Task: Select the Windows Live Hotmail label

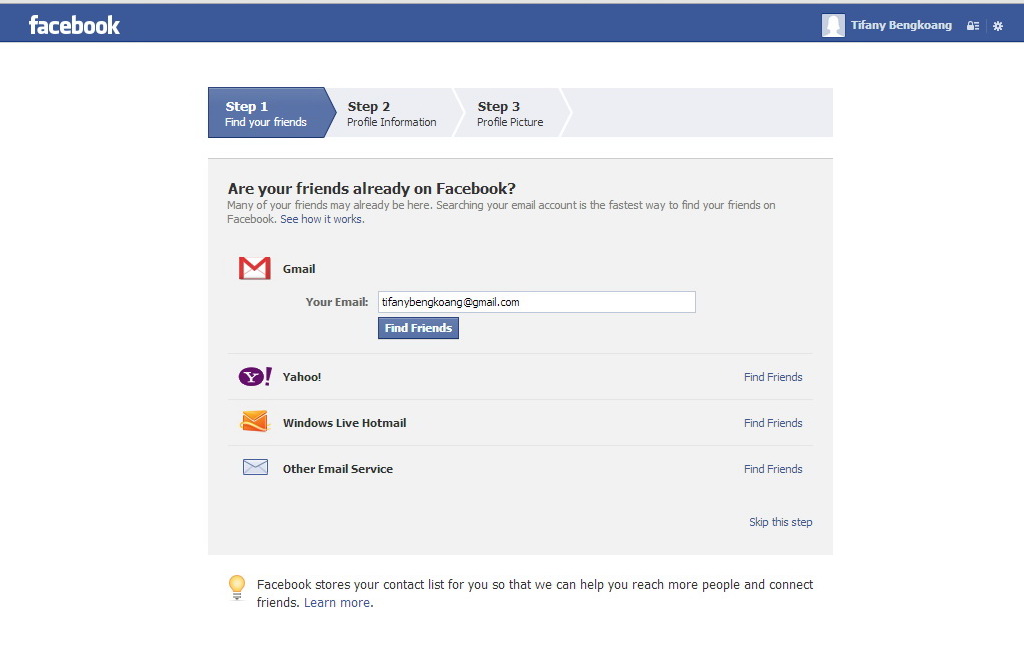Action: pos(344,423)
